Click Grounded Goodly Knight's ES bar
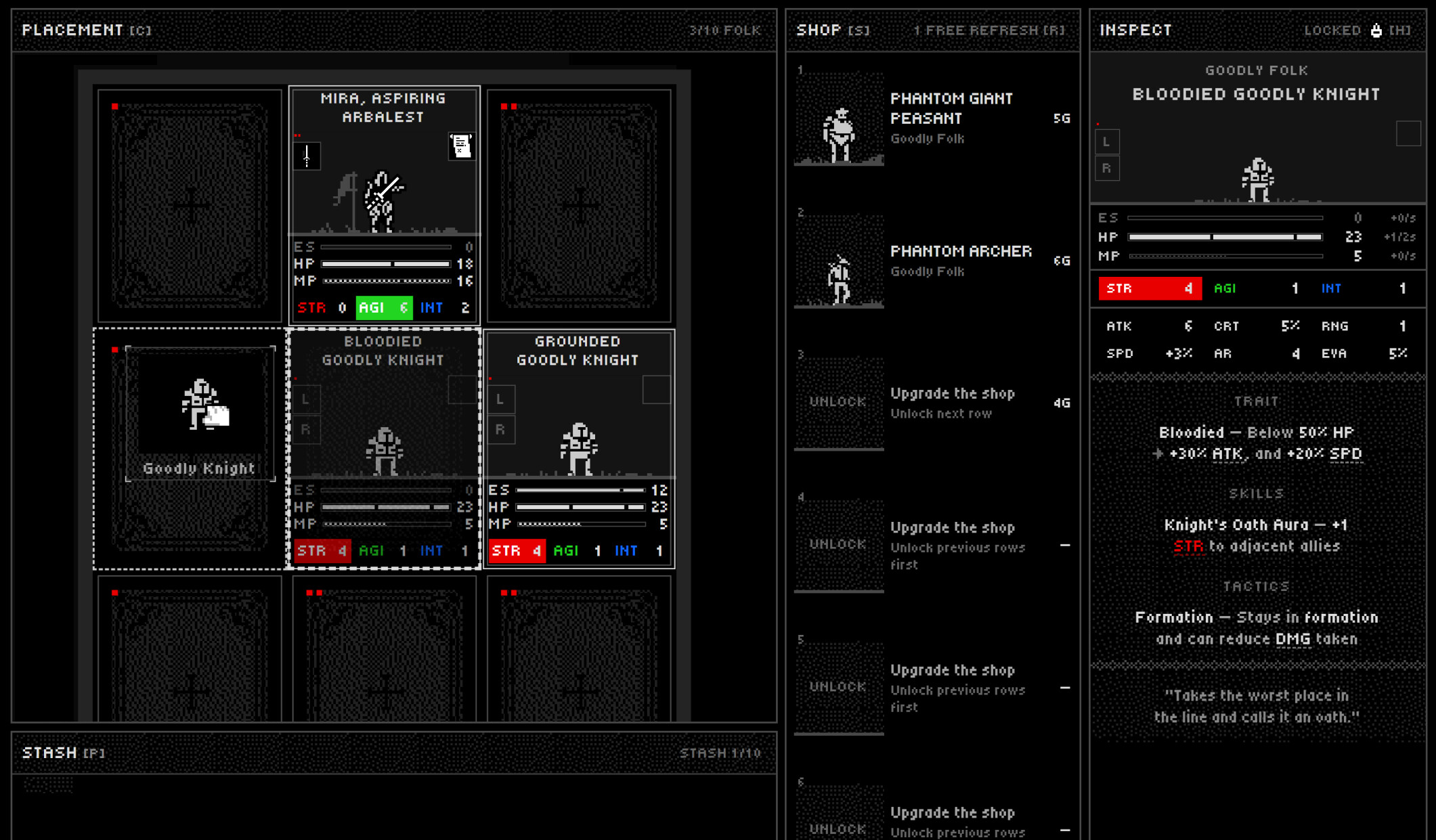The height and width of the screenshot is (840, 1436). tap(580, 490)
